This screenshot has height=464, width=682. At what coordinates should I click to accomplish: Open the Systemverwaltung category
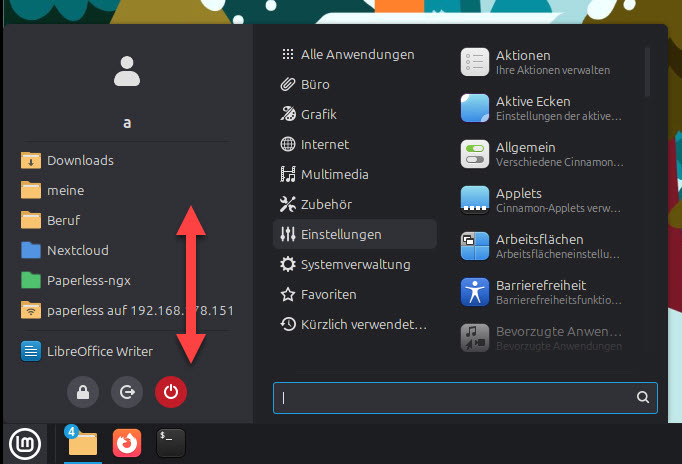(x=354, y=264)
